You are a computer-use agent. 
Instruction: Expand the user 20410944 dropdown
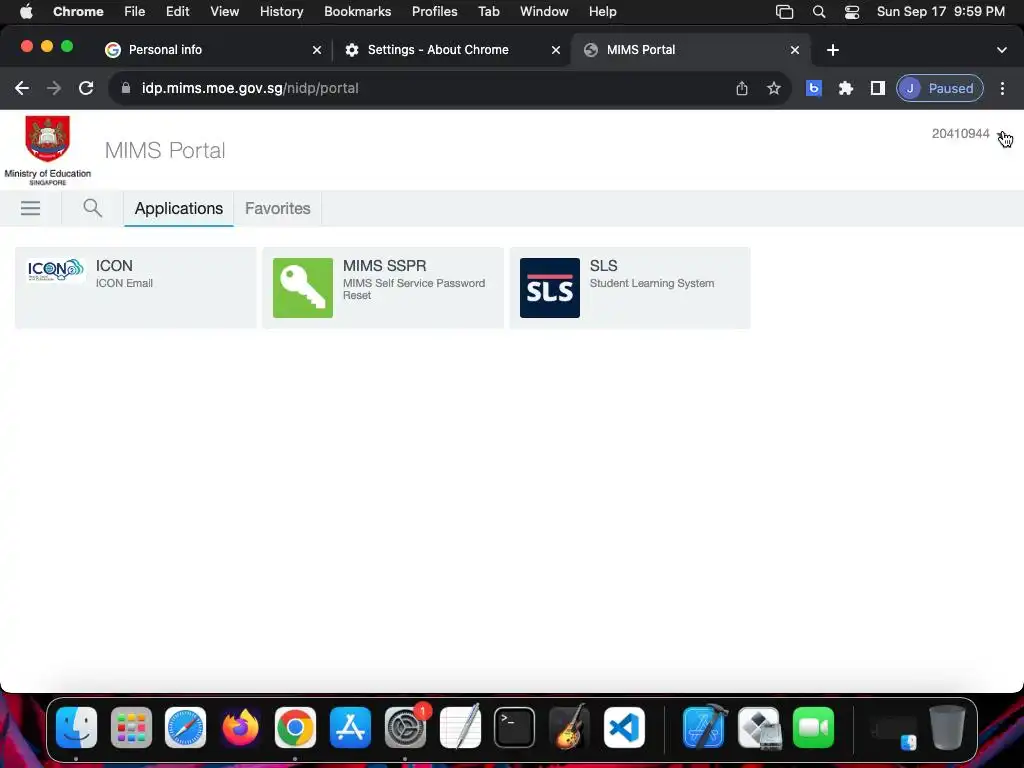tap(1002, 134)
